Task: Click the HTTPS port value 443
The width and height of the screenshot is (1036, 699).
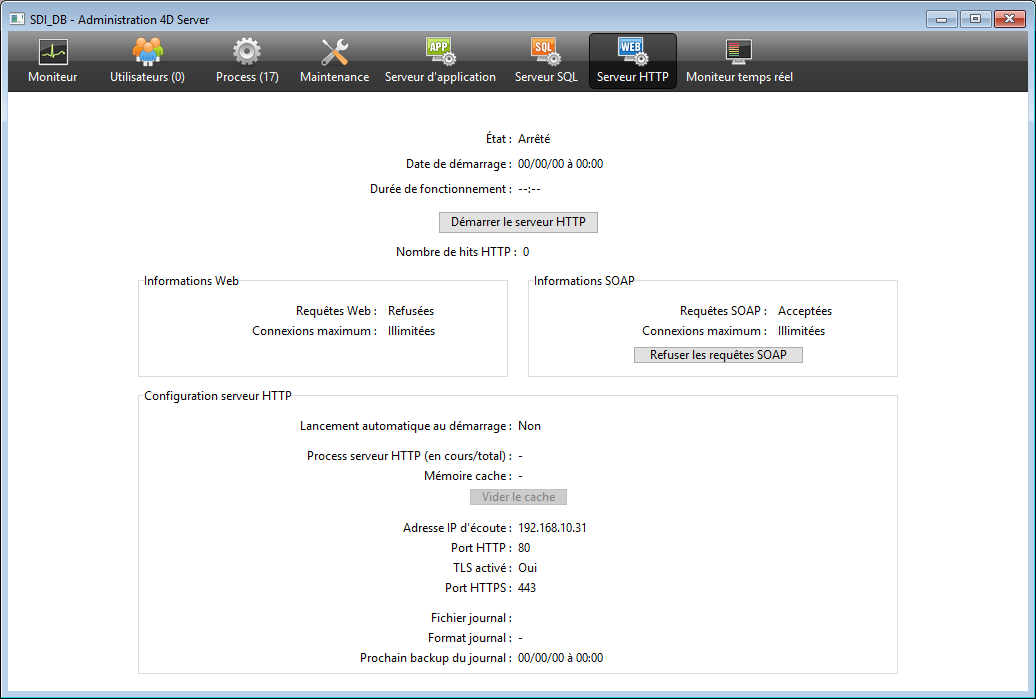Action: click(x=527, y=588)
